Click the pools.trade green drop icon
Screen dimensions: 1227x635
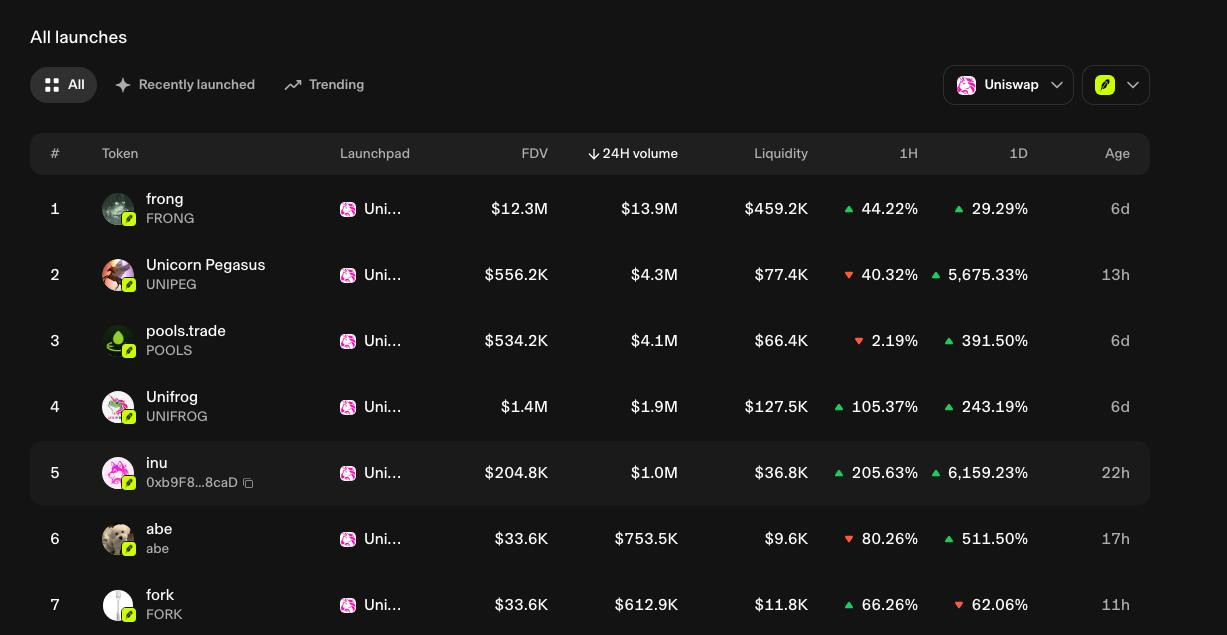(x=118, y=341)
